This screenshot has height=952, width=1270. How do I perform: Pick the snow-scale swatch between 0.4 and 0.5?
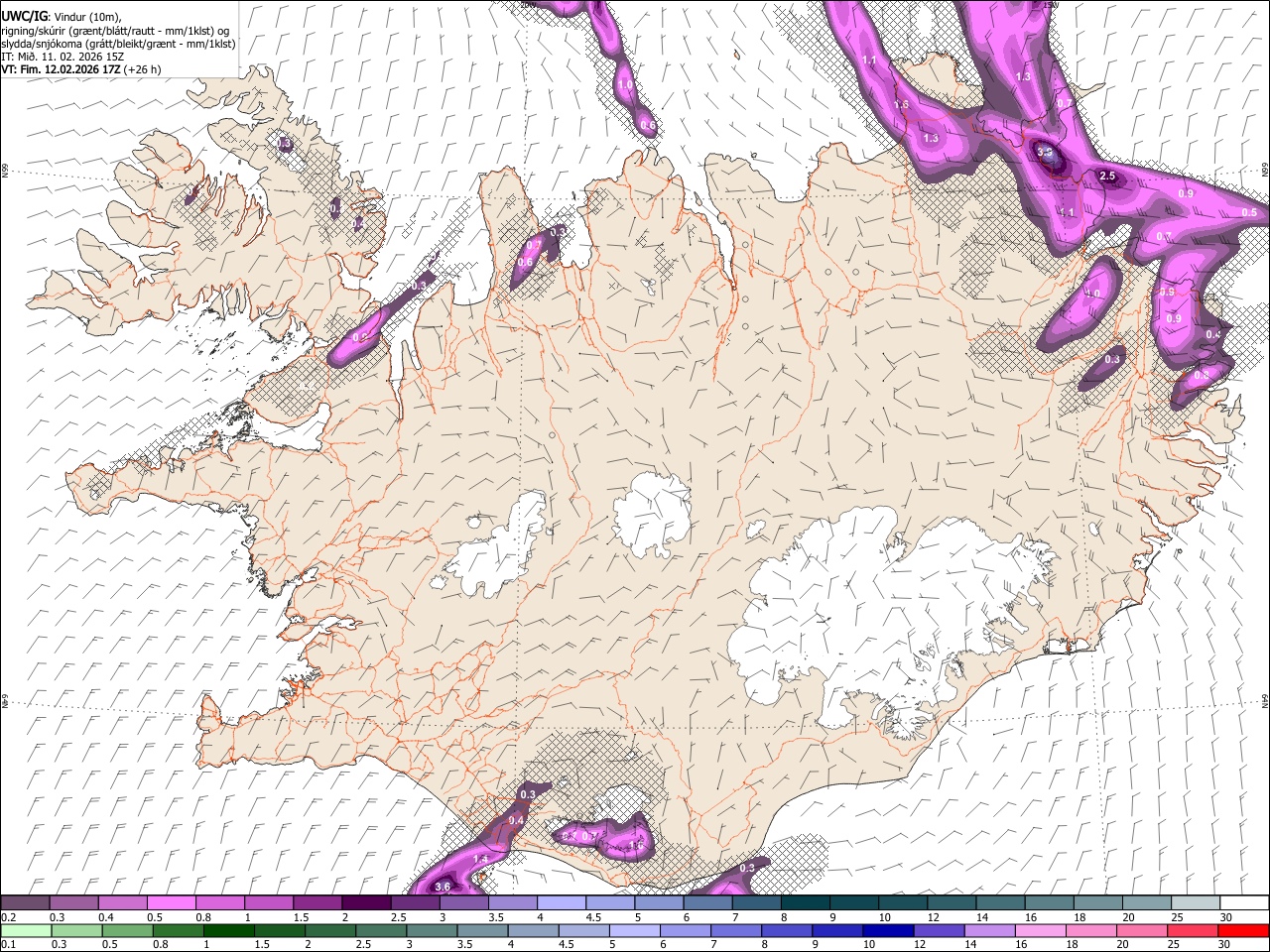click(x=123, y=902)
